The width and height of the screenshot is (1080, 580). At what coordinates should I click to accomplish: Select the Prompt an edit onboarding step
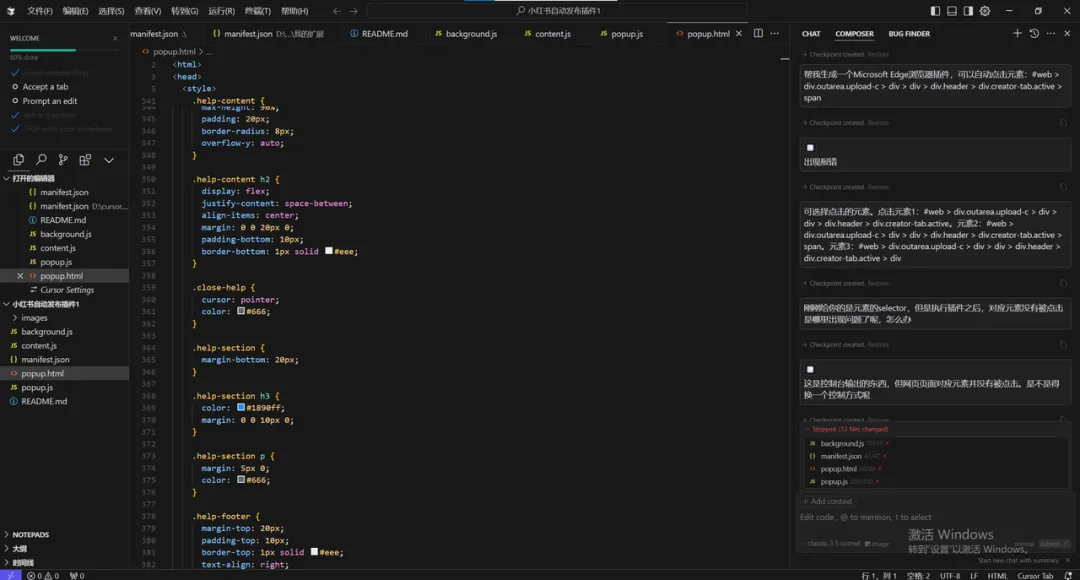[x=50, y=101]
